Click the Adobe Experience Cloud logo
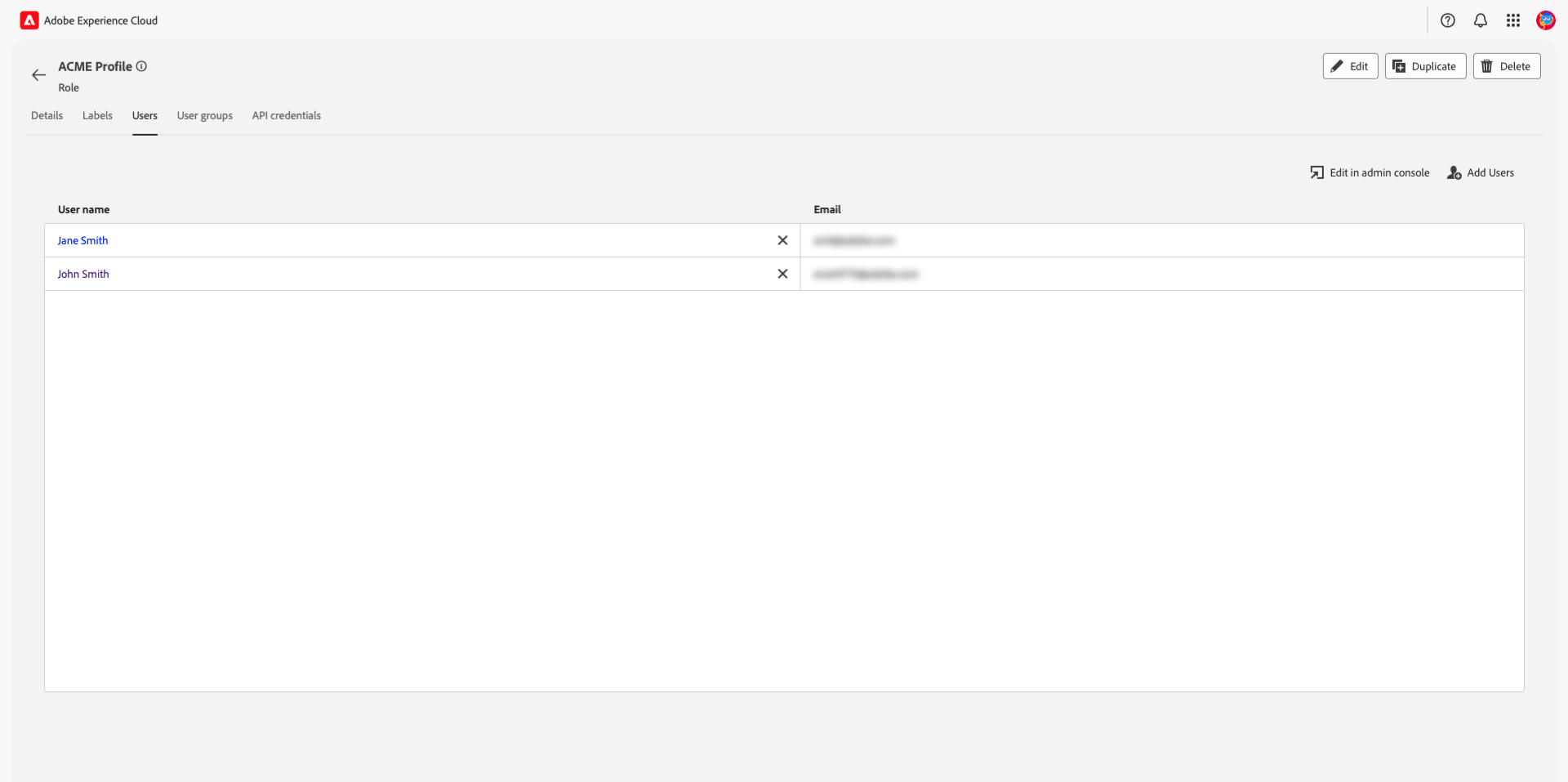1568x782 pixels. pyautogui.click(x=29, y=20)
